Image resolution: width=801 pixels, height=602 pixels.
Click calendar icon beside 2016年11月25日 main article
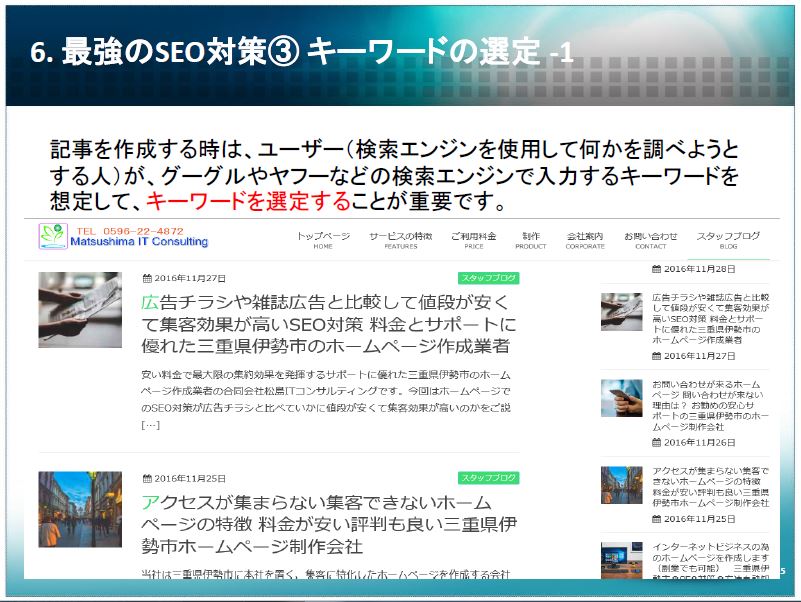click(148, 479)
